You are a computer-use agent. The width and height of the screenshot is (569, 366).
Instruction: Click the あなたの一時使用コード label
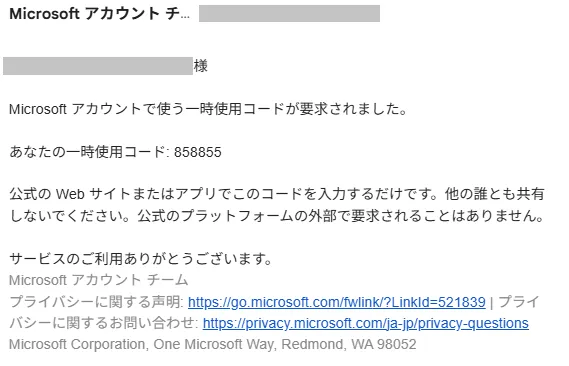[87, 152]
